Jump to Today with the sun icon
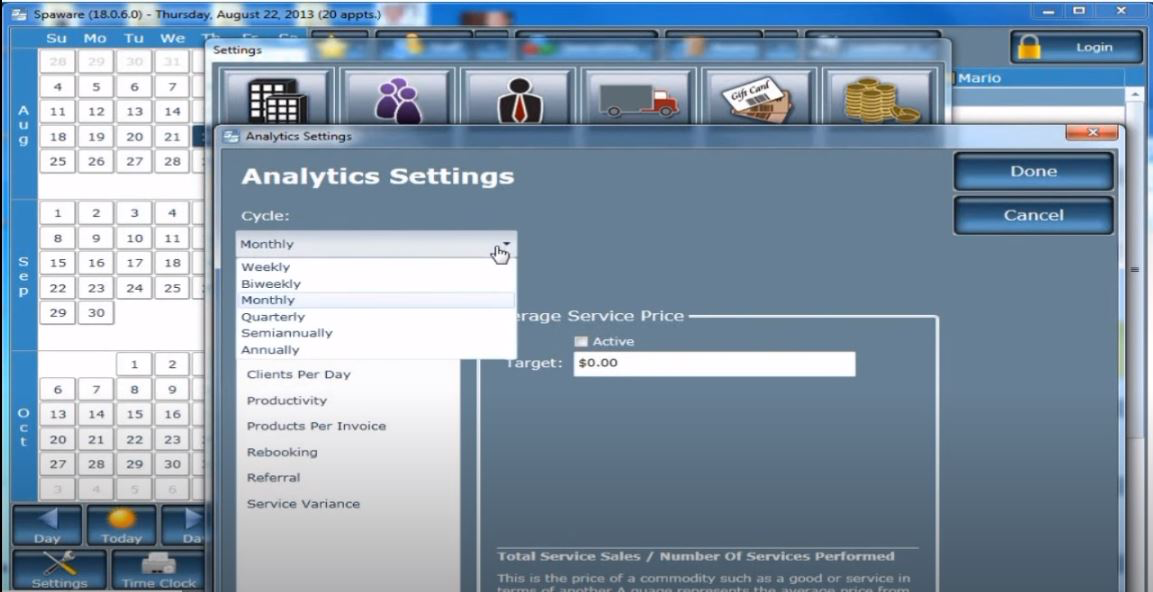Image resolution: width=1153 pixels, height=592 pixels. coord(121,525)
